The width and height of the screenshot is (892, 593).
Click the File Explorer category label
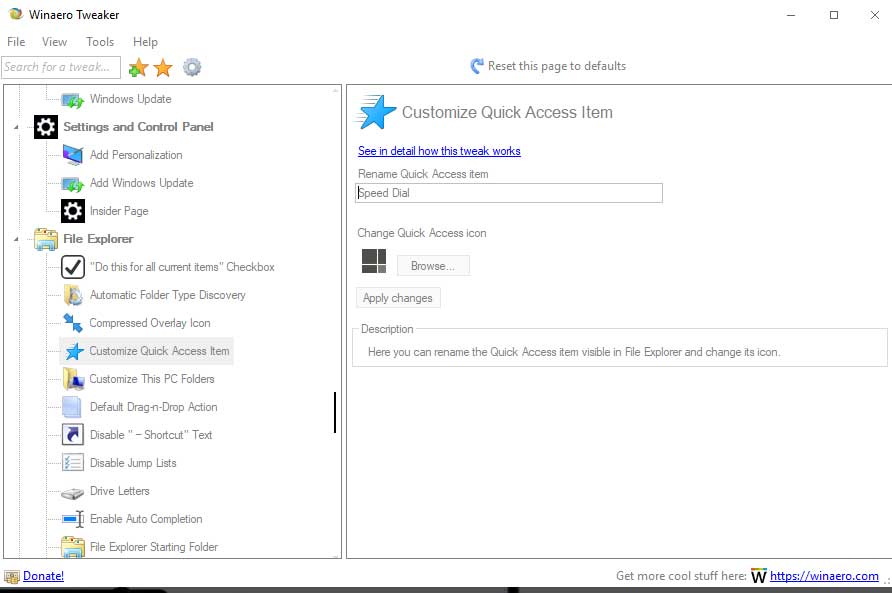[x=98, y=239]
